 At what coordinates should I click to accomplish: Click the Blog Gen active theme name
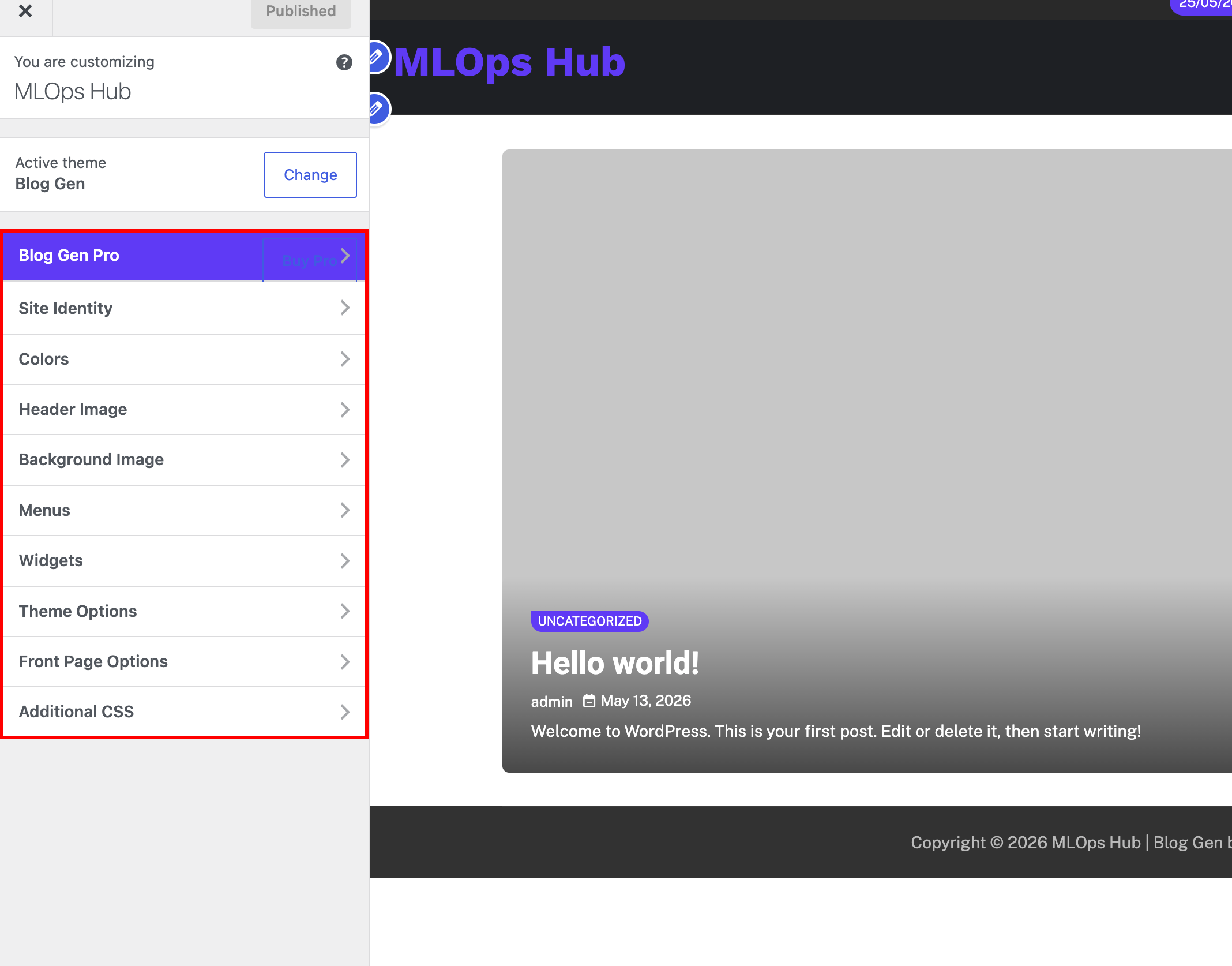coord(50,184)
